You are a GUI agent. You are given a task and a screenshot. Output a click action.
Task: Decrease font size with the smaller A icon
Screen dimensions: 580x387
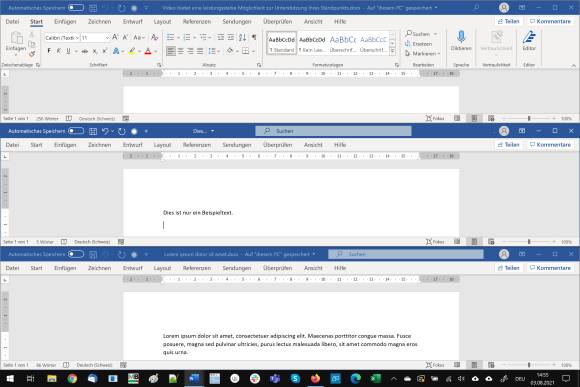(x=125, y=37)
